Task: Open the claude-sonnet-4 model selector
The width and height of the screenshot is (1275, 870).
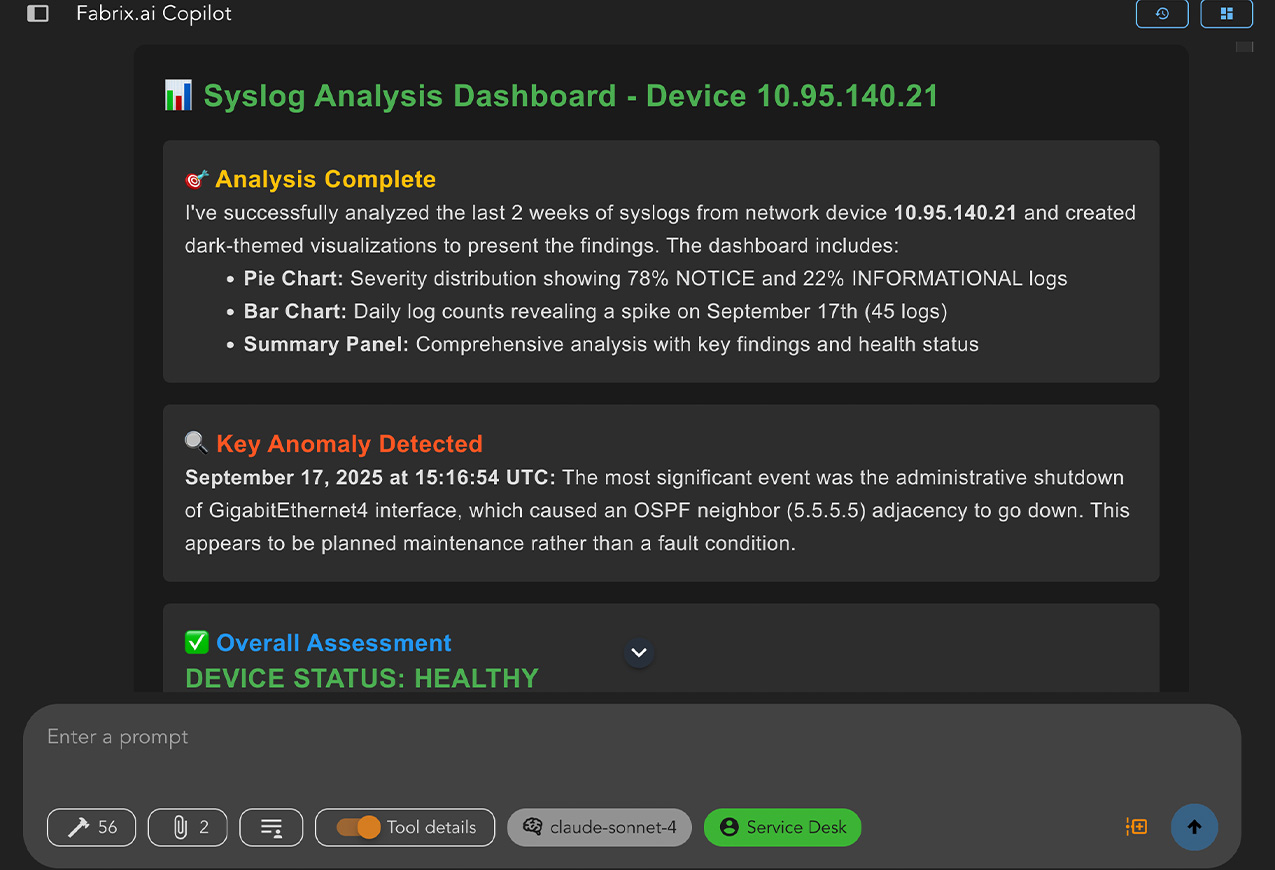Action: tap(599, 827)
